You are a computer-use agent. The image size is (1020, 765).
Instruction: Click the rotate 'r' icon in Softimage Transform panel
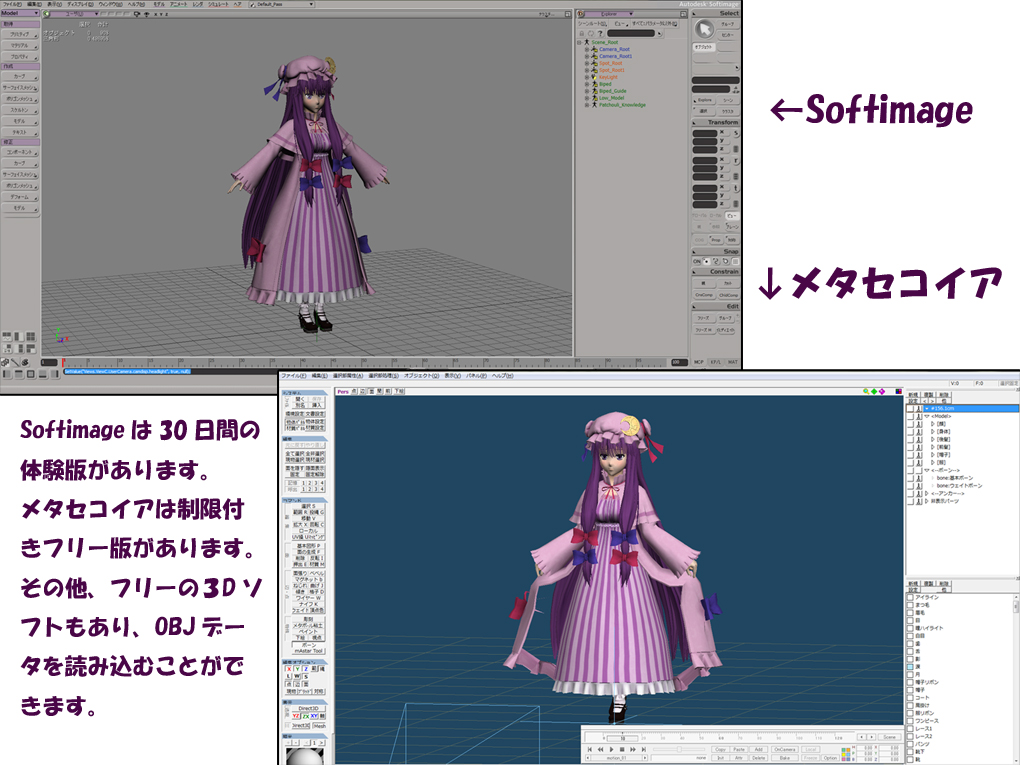tap(736, 161)
